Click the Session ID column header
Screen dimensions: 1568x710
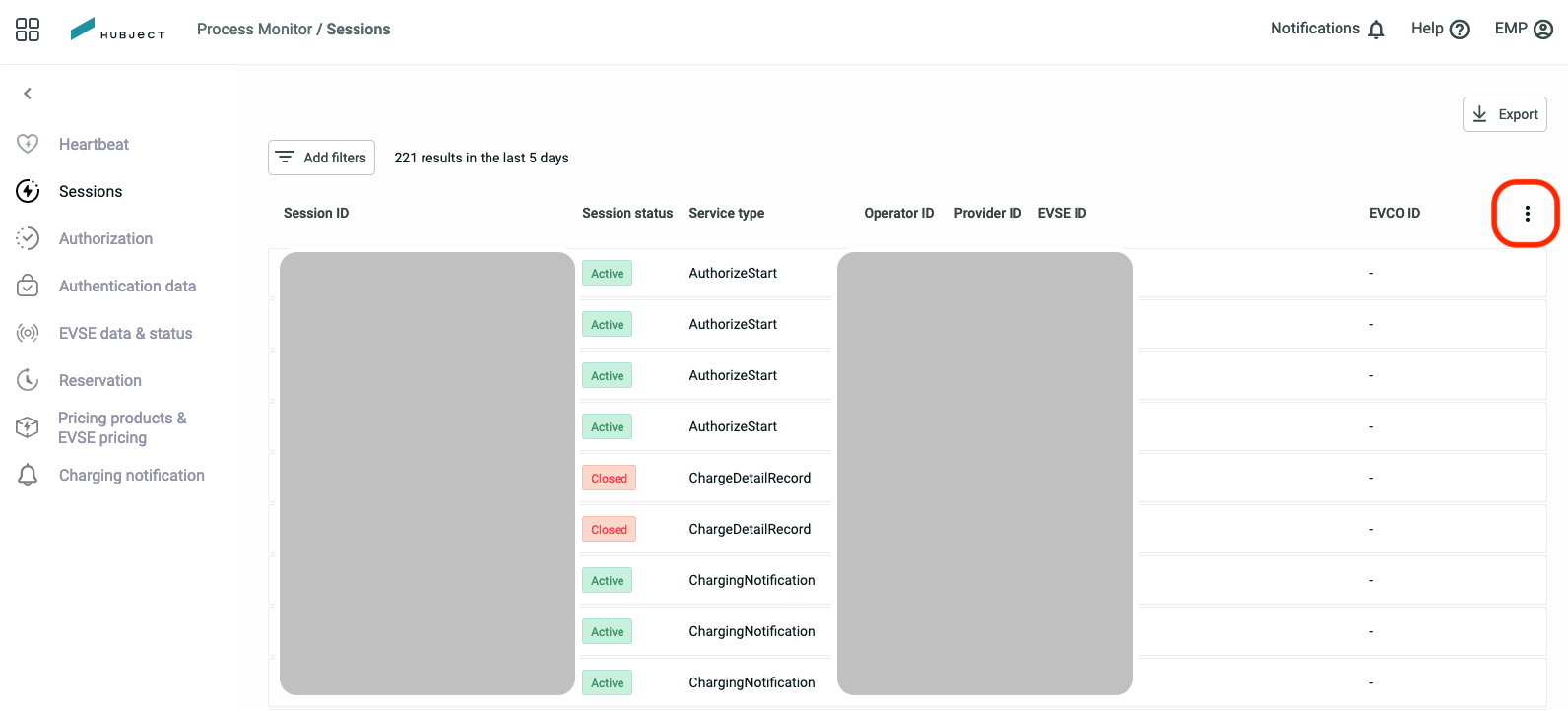tap(316, 213)
